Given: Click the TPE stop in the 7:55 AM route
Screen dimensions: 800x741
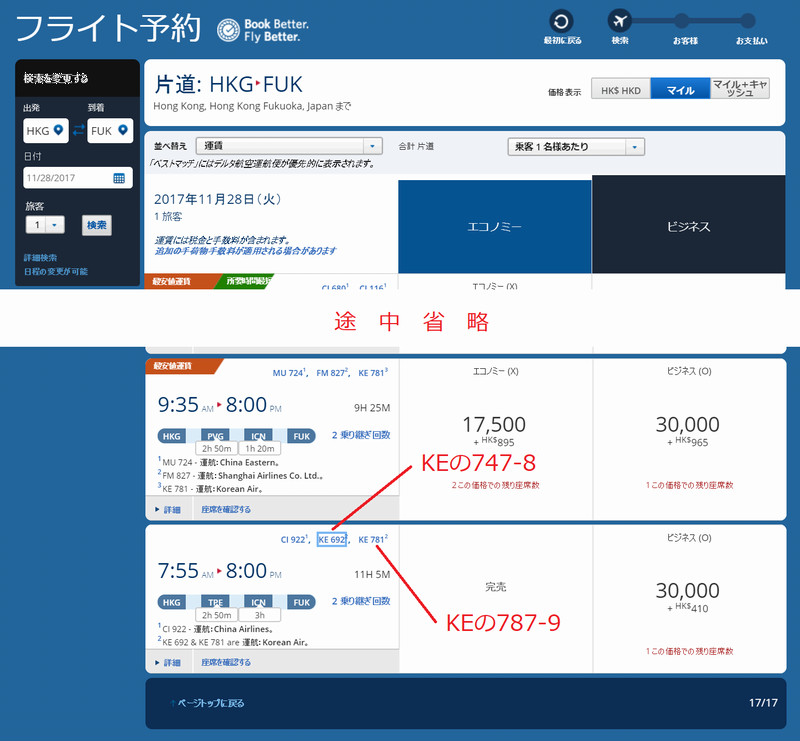Looking at the screenshot, I should point(215,602).
